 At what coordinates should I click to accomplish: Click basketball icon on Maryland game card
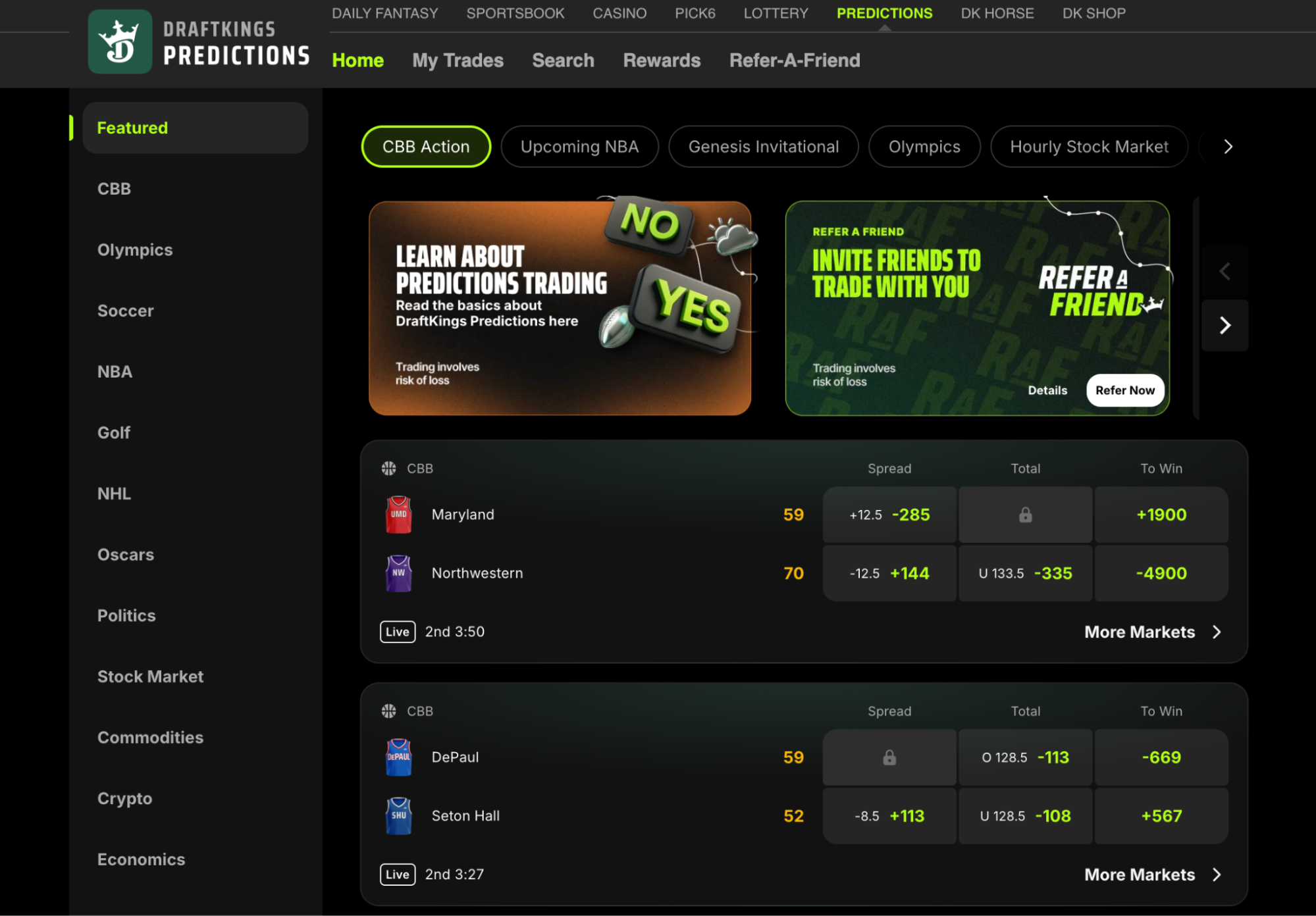pos(389,469)
